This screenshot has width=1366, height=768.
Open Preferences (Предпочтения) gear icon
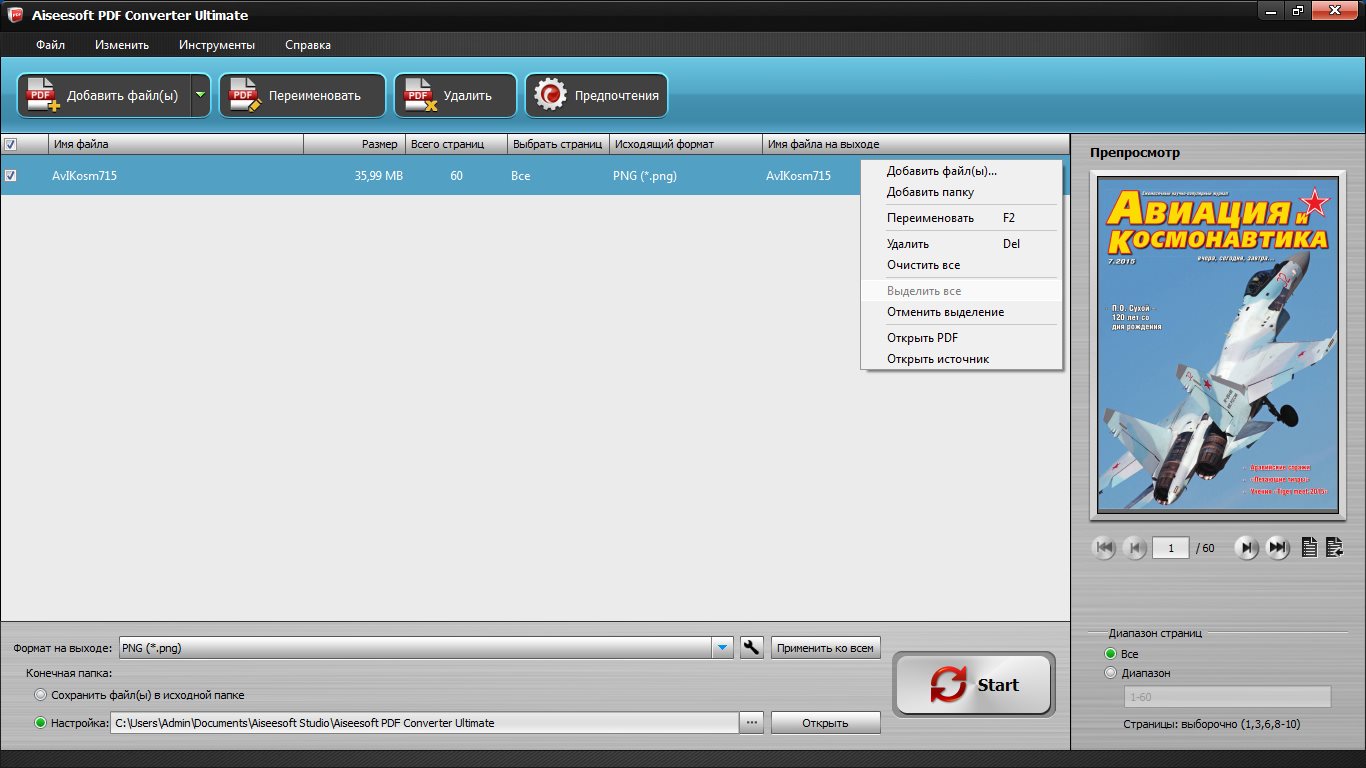pyautogui.click(x=550, y=96)
